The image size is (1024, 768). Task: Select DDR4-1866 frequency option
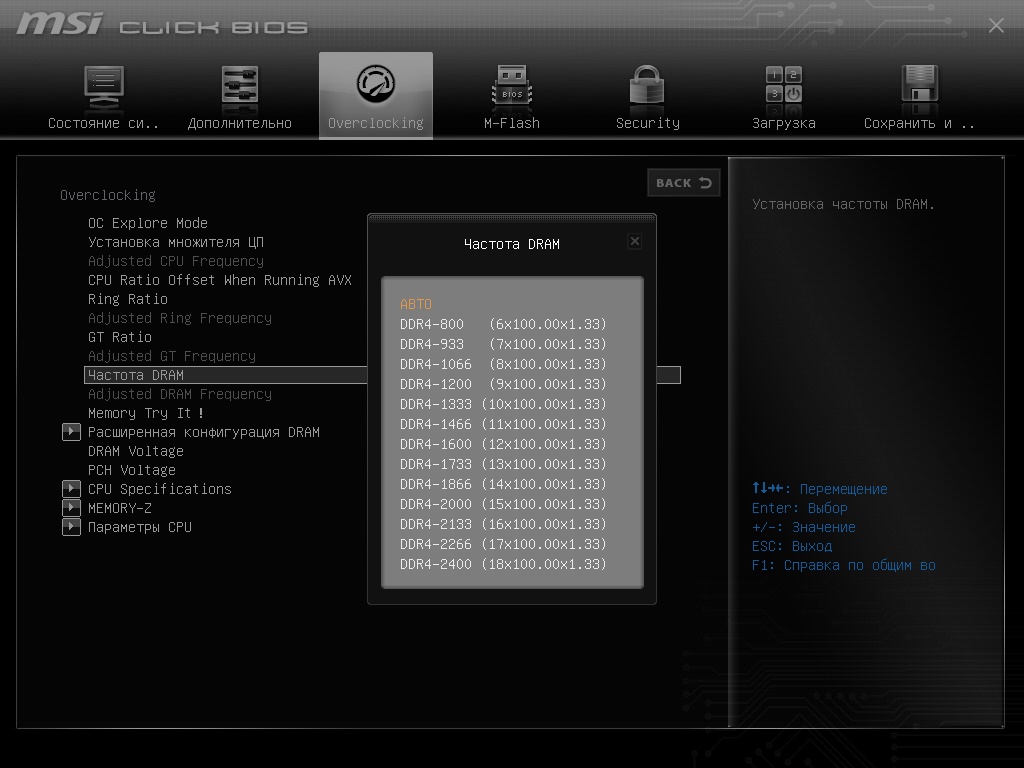[x=504, y=485]
